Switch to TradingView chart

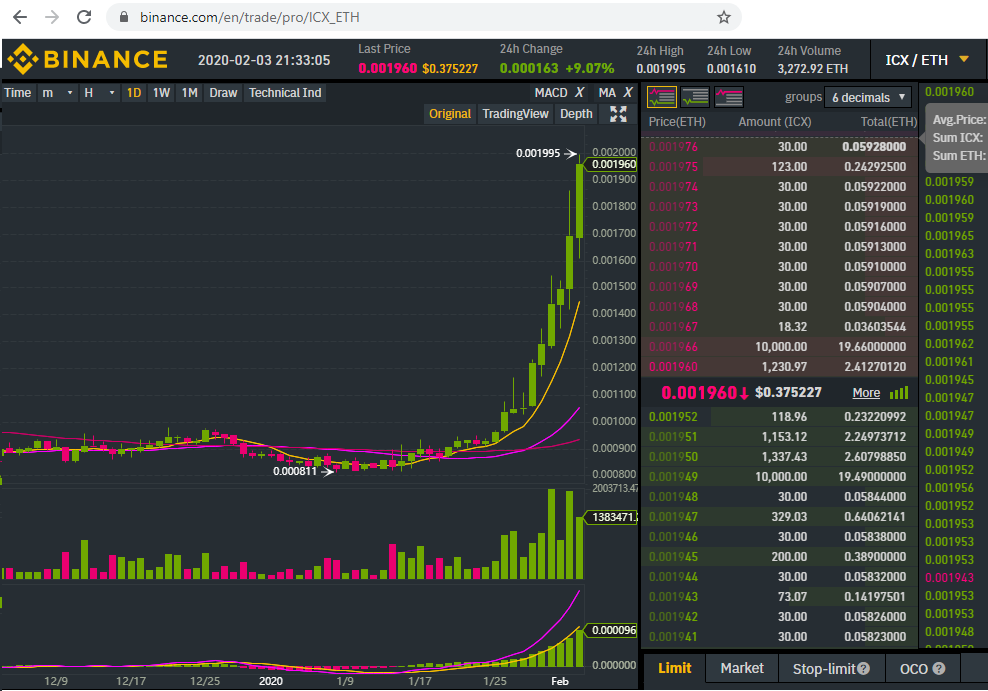tap(515, 114)
